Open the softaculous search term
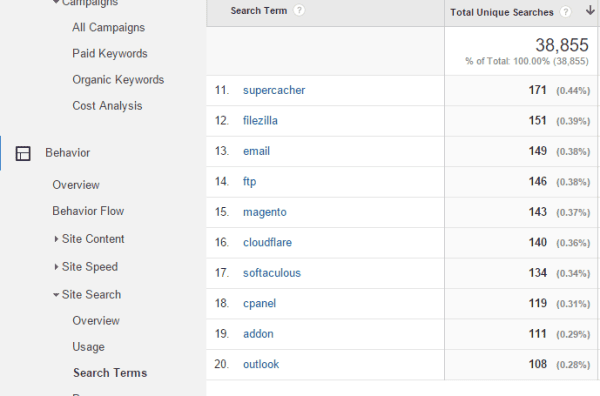The width and height of the screenshot is (600, 396). click(272, 273)
